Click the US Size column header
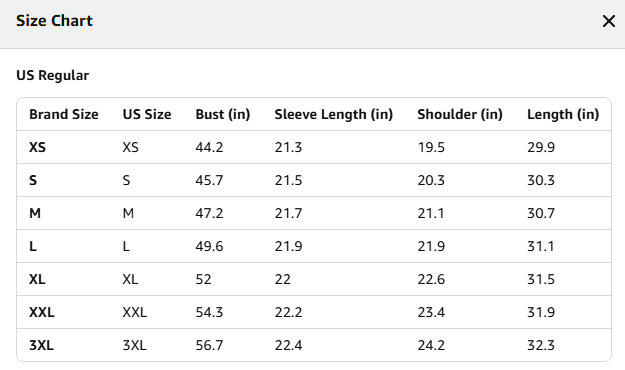The width and height of the screenshot is (625, 370). 147,114
